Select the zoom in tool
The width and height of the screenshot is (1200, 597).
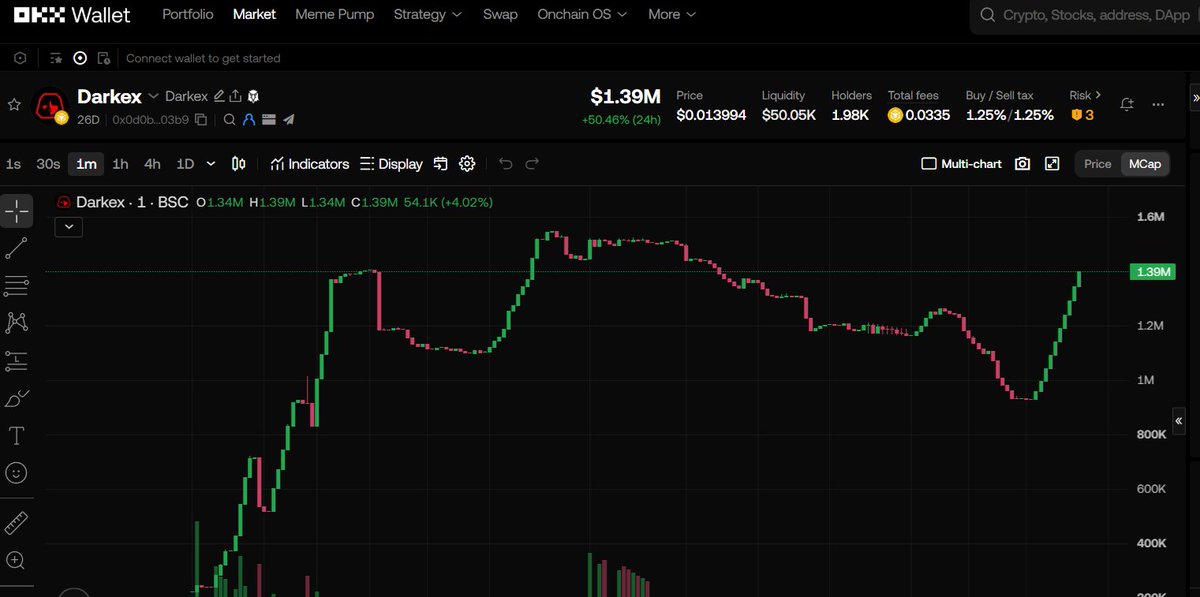17,560
